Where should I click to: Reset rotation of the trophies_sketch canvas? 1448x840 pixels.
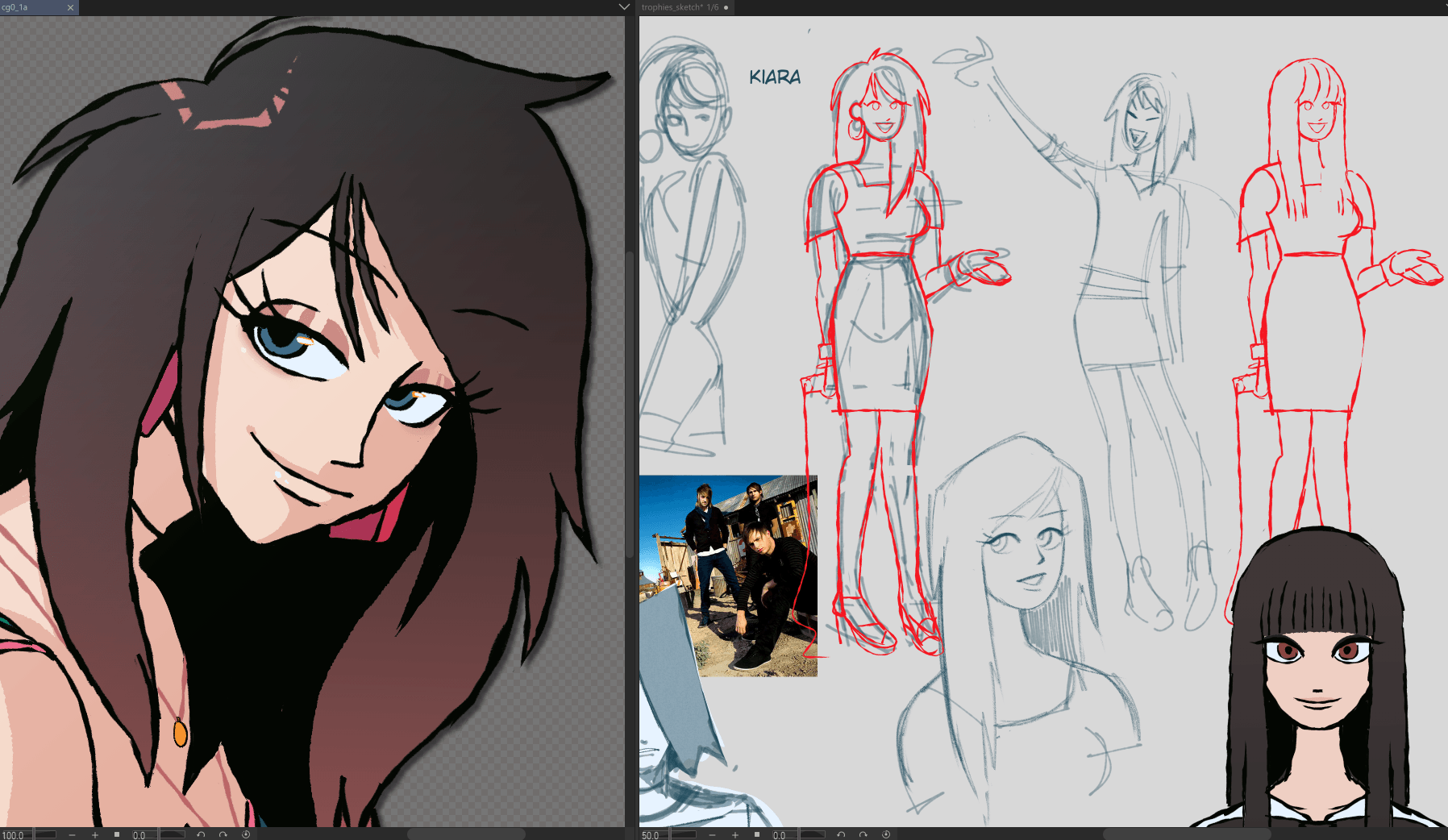pos(886,834)
